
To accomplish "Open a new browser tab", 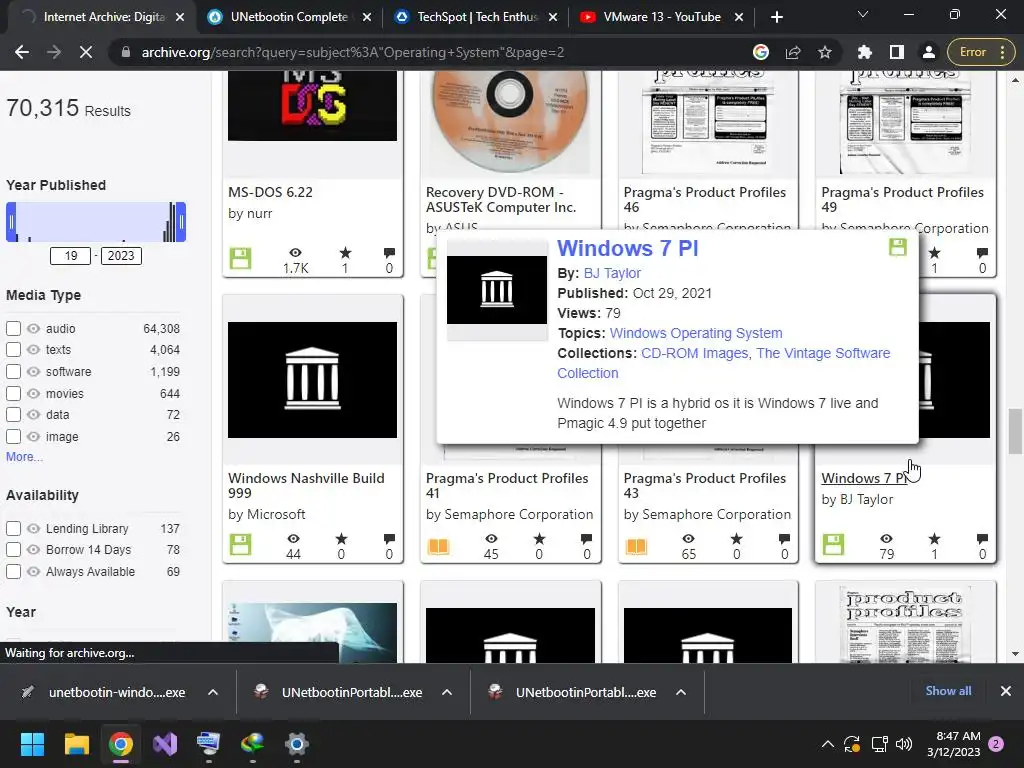I will (x=776, y=17).
